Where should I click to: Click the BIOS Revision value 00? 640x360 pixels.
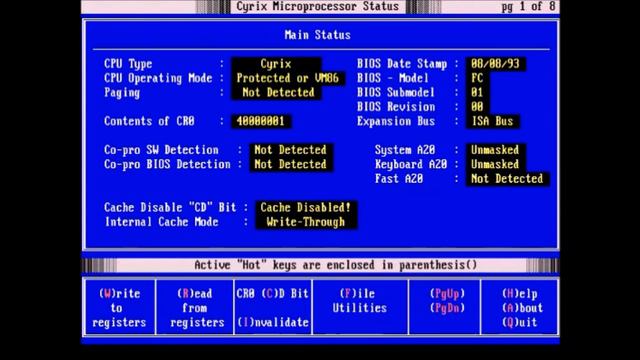pos(477,107)
